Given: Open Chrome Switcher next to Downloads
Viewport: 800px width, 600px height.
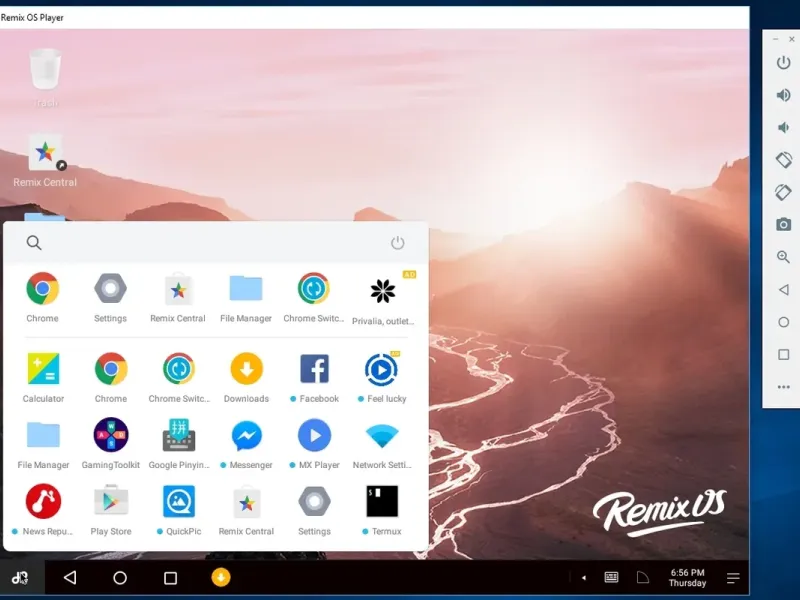Looking at the screenshot, I should 179,368.
